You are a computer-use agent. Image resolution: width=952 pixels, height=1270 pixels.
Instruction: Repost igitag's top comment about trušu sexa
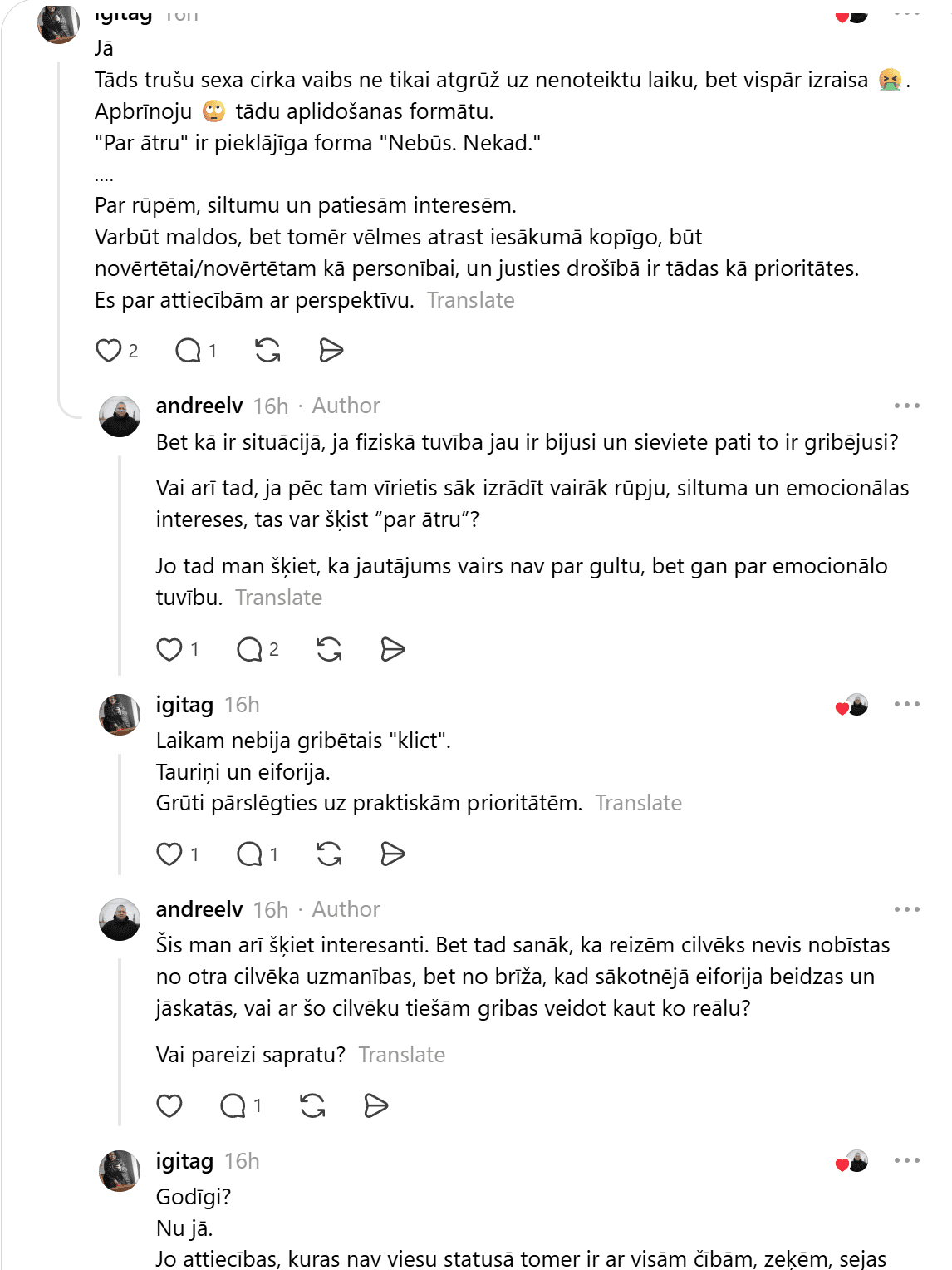pos(267,351)
